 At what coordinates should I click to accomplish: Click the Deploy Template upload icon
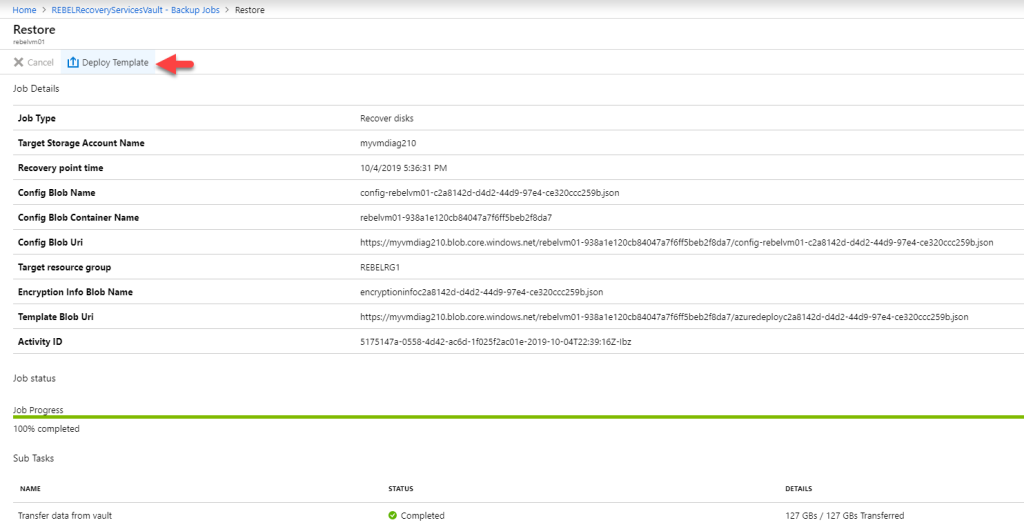coord(73,63)
